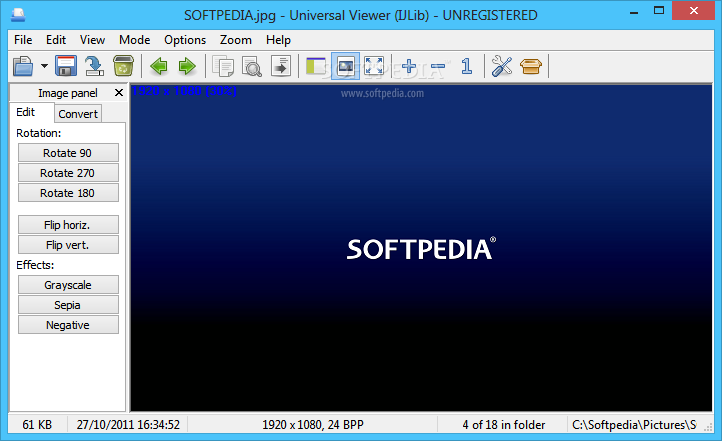Open the Edit menu
Viewport: 722px width, 441px height.
(x=56, y=40)
